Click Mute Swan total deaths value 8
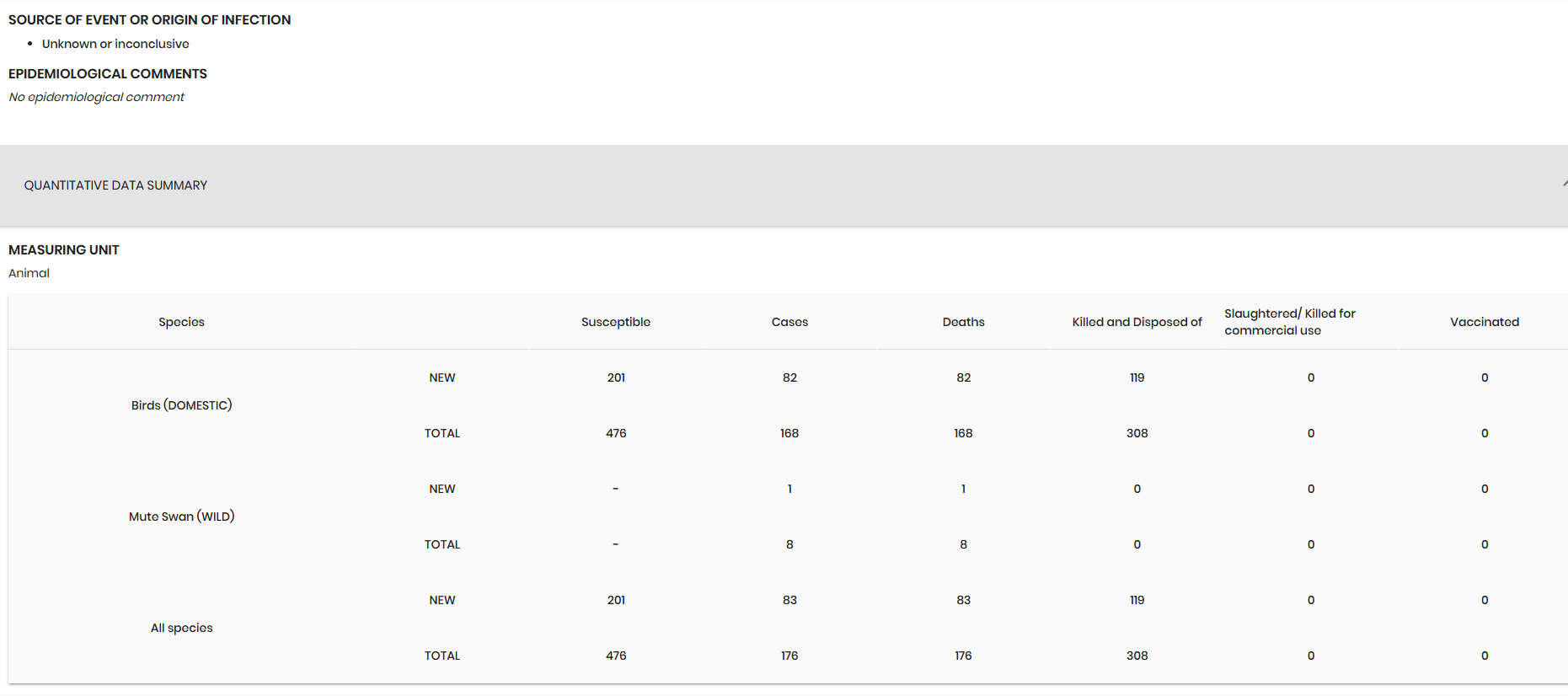 (x=963, y=544)
